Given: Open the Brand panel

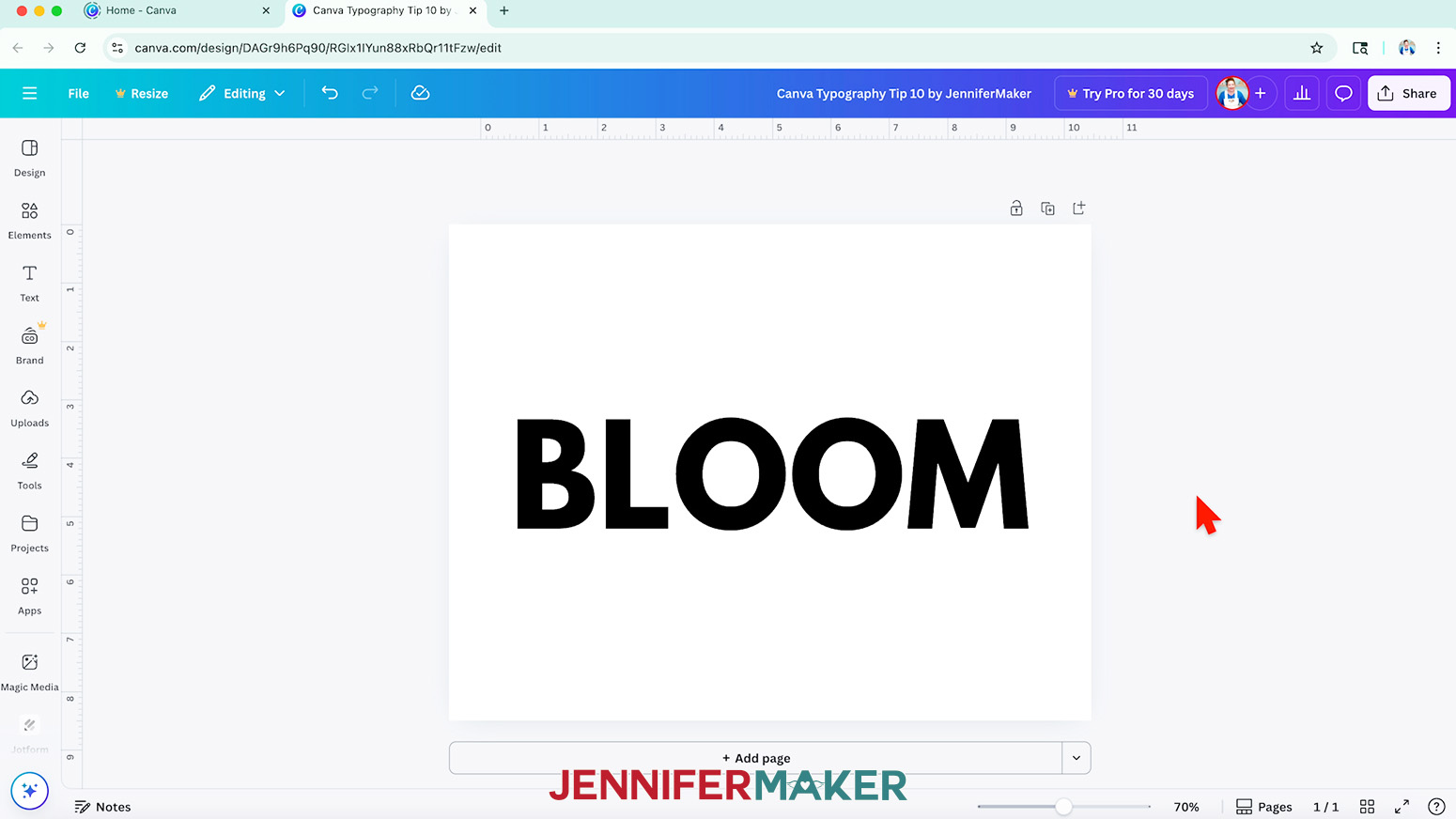Looking at the screenshot, I should click(30, 346).
